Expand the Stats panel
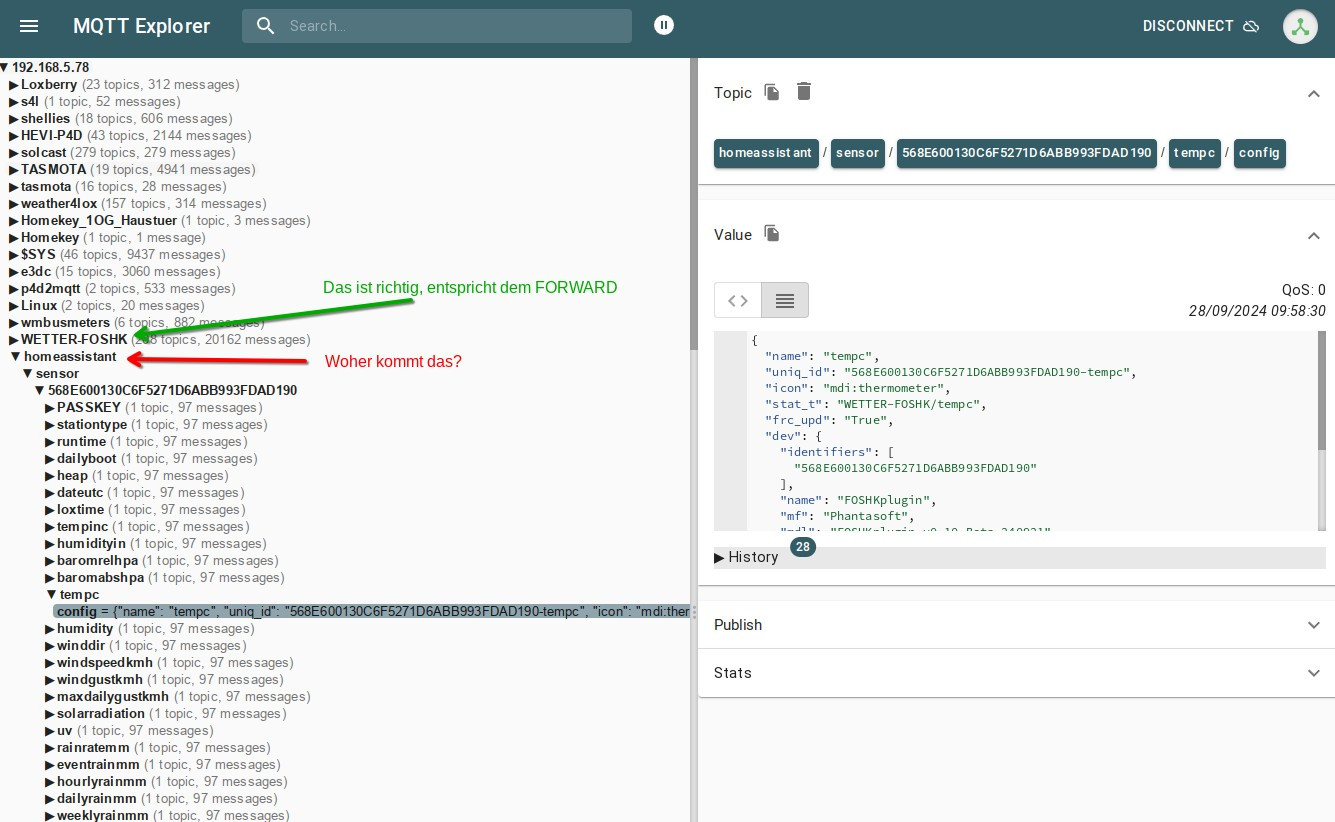 [1313, 673]
